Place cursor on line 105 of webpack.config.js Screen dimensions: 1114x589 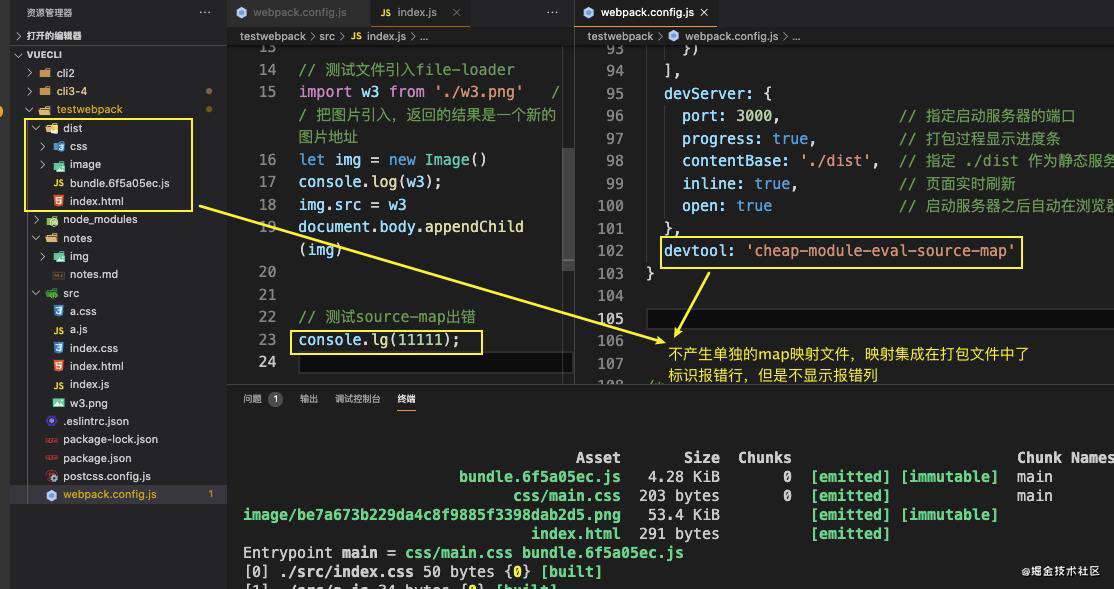pos(880,318)
